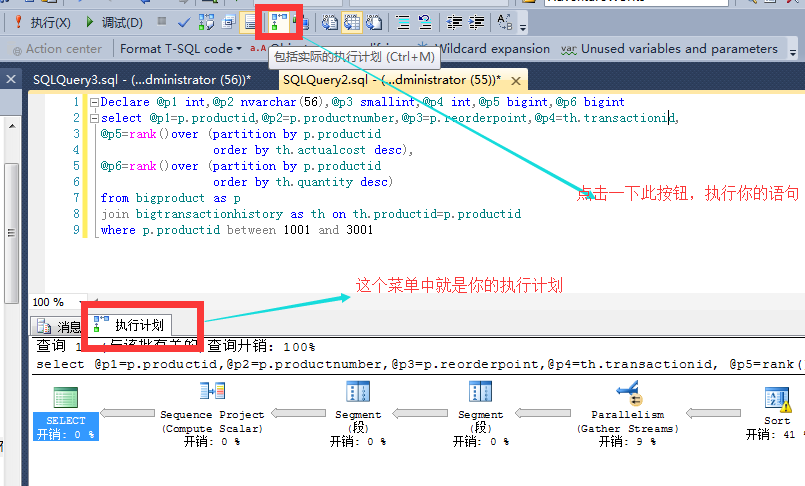Screen dimensions: 805x486
Task: Click the Decrease Indent icon
Action: click(454, 22)
